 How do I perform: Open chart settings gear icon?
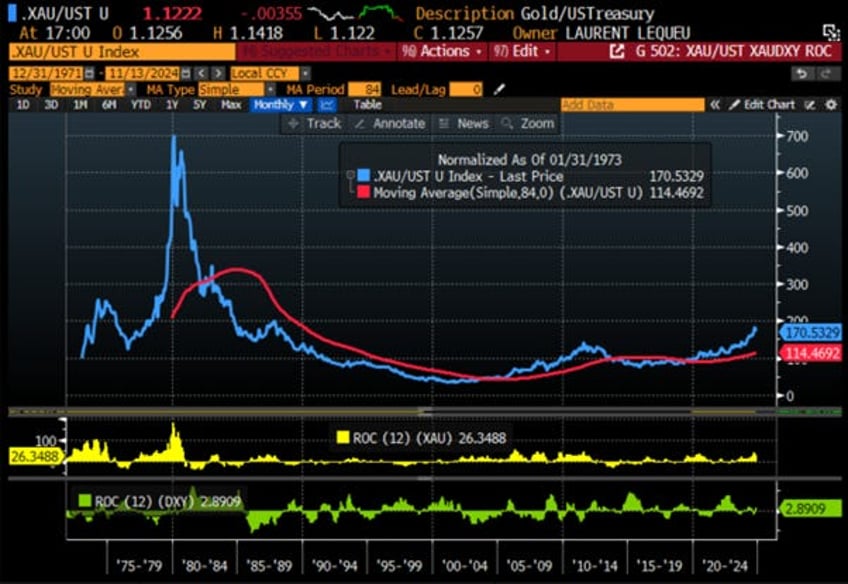point(831,105)
